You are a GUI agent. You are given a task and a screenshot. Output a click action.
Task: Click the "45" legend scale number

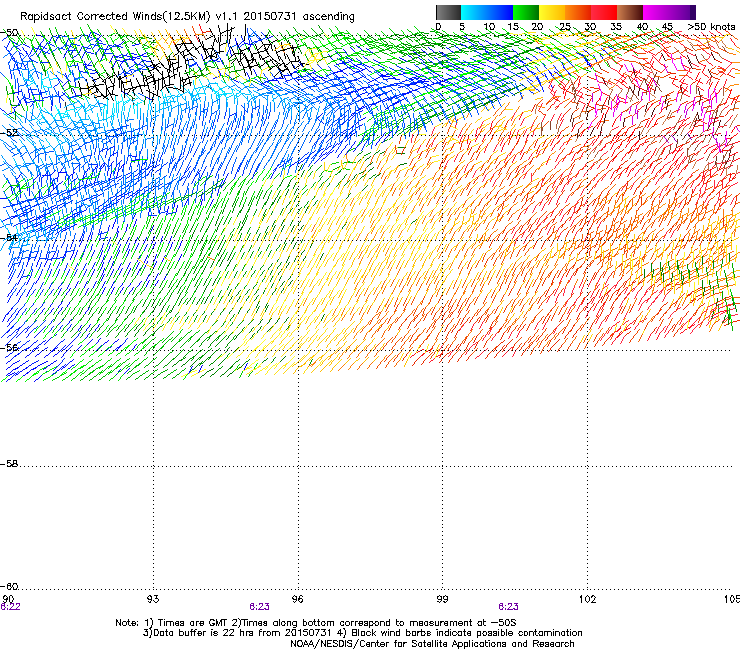pos(667,27)
